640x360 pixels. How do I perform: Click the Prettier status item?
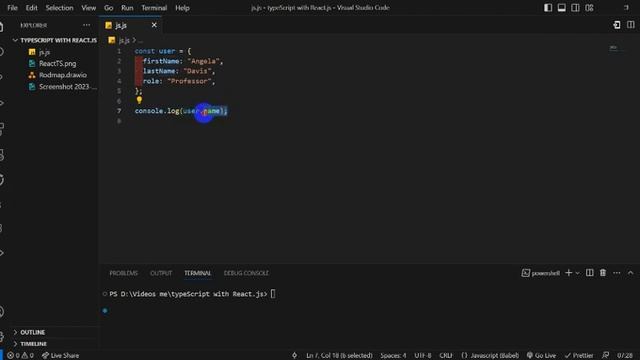click(x=579, y=356)
